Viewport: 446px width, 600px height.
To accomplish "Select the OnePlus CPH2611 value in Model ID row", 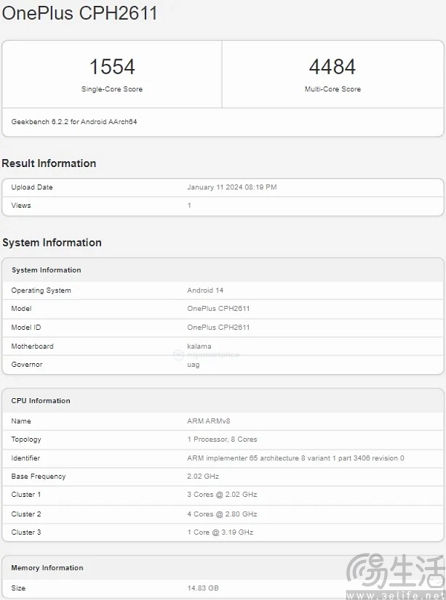I will click(x=218, y=328).
